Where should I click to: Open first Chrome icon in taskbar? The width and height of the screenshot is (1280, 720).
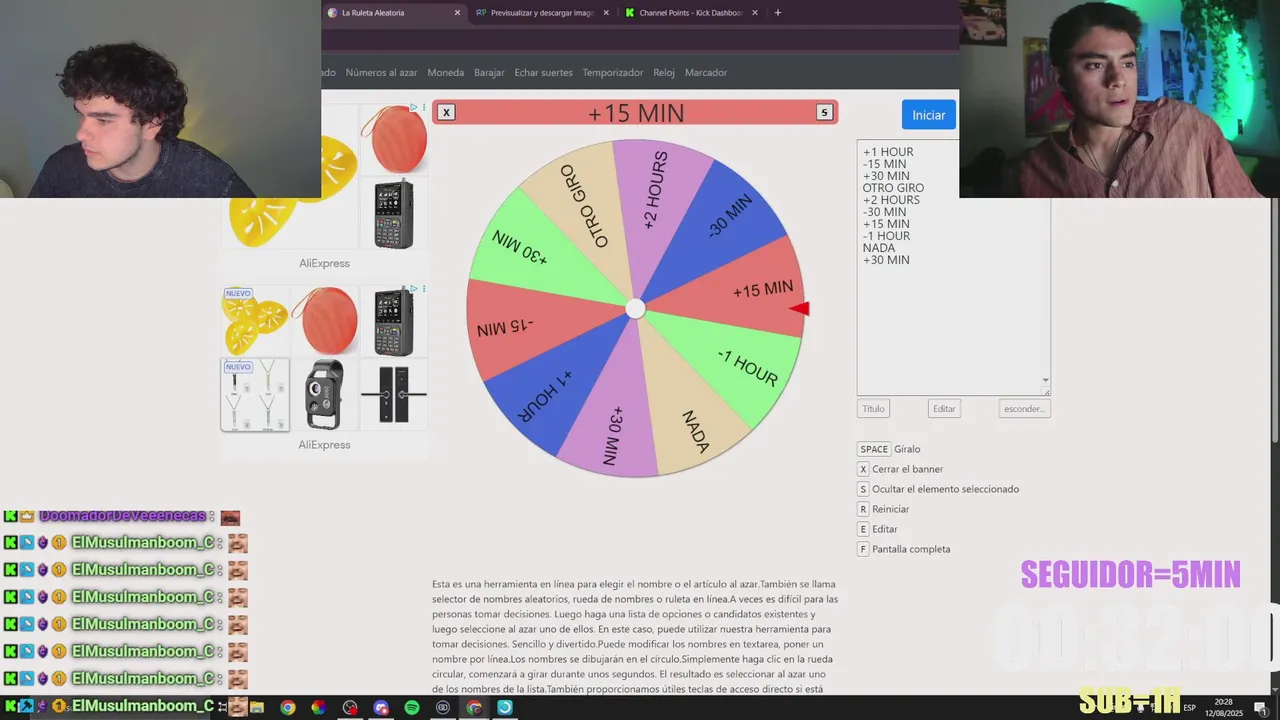[x=288, y=708]
